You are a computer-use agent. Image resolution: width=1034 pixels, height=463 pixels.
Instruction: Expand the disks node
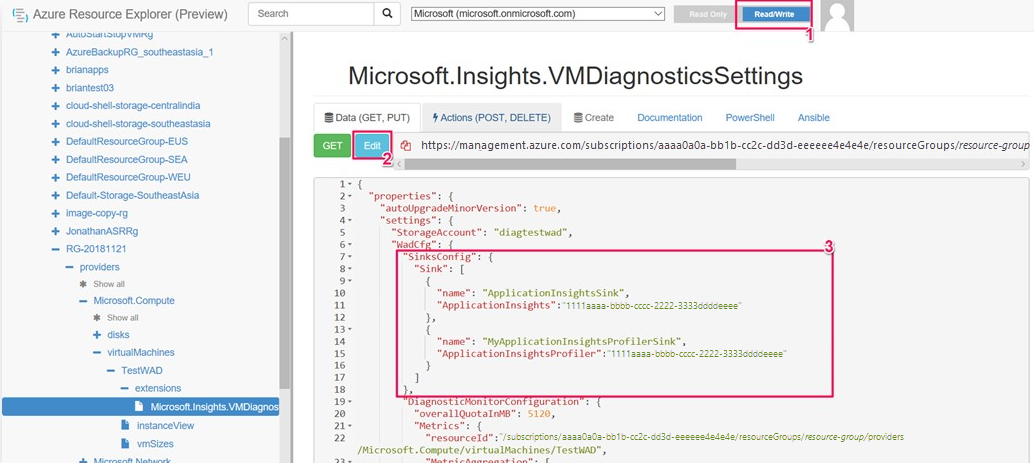pyautogui.click(x=97, y=335)
